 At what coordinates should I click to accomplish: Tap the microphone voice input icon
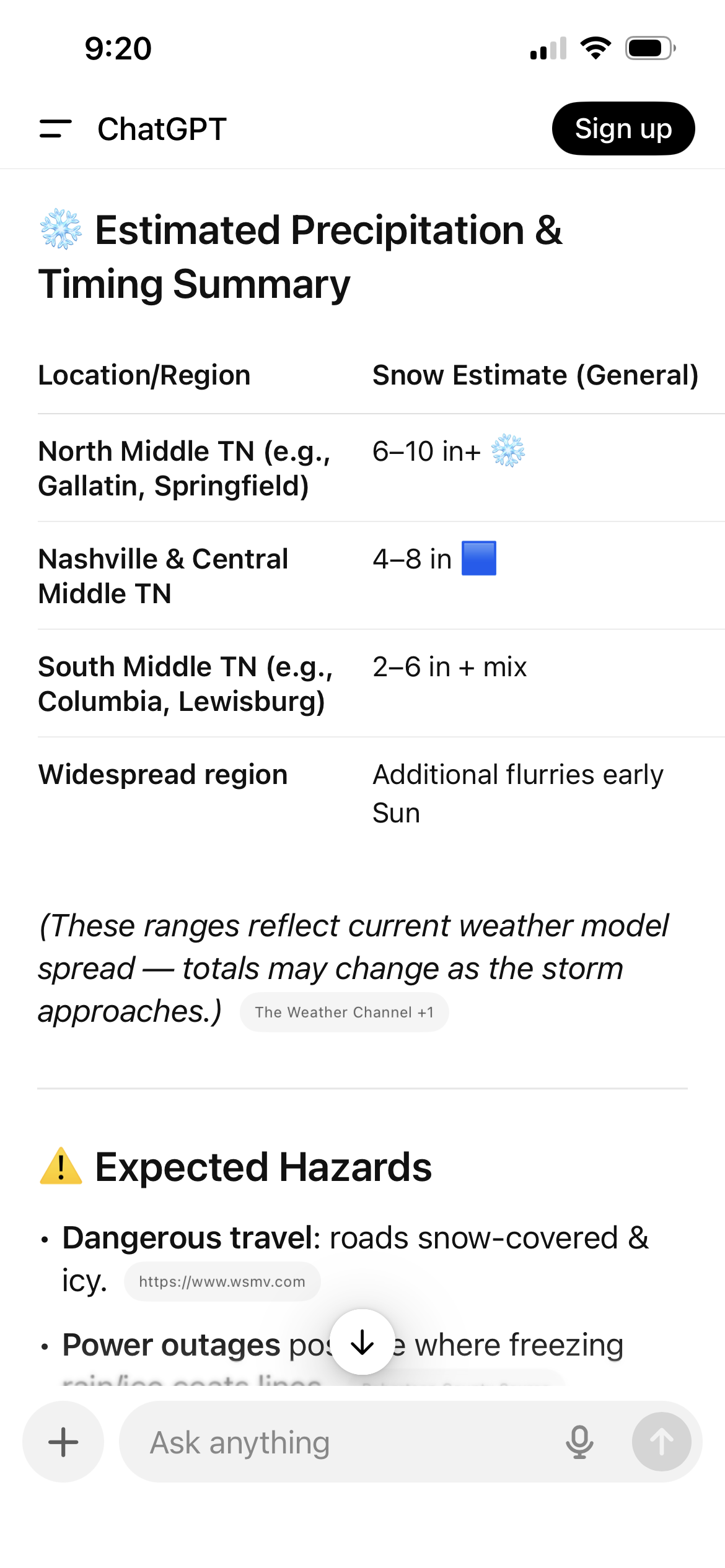coord(579,1442)
